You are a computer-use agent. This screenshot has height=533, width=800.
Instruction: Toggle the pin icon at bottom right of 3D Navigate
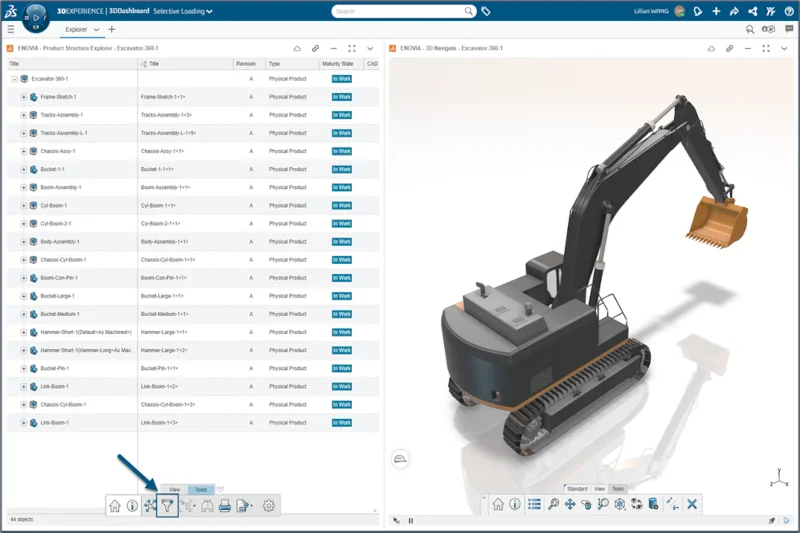771,521
